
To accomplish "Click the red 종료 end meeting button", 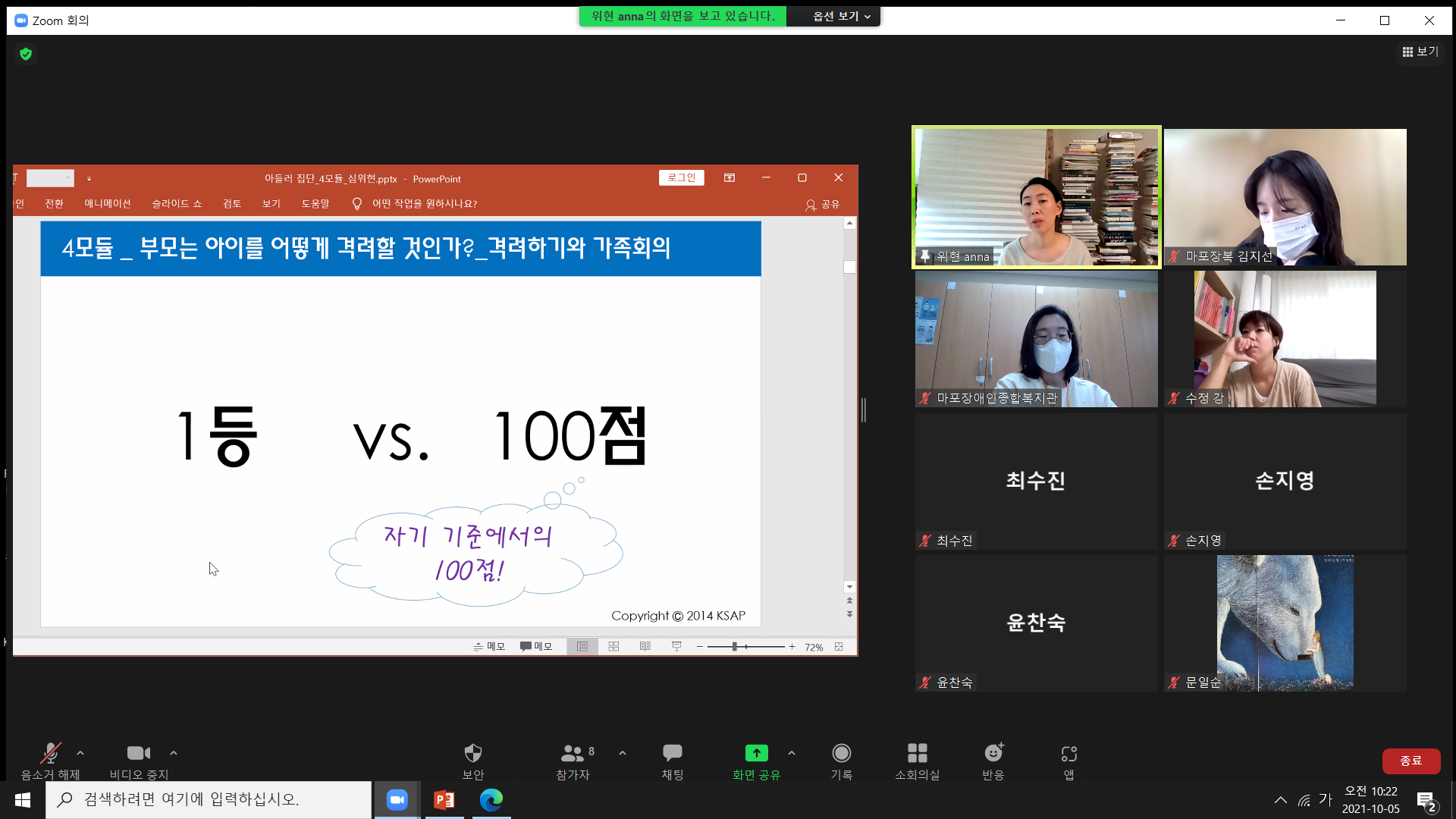I will click(1410, 761).
